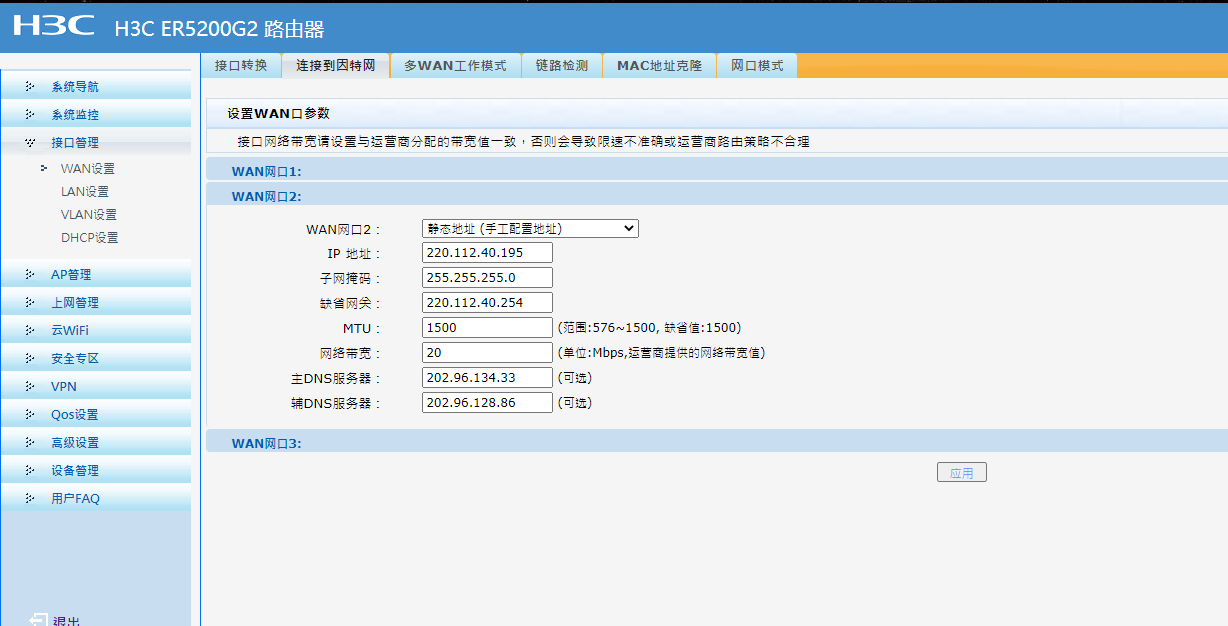The height and width of the screenshot is (626, 1228).
Task: Expand the 高级设置 menu
Action: click(x=96, y=443)
